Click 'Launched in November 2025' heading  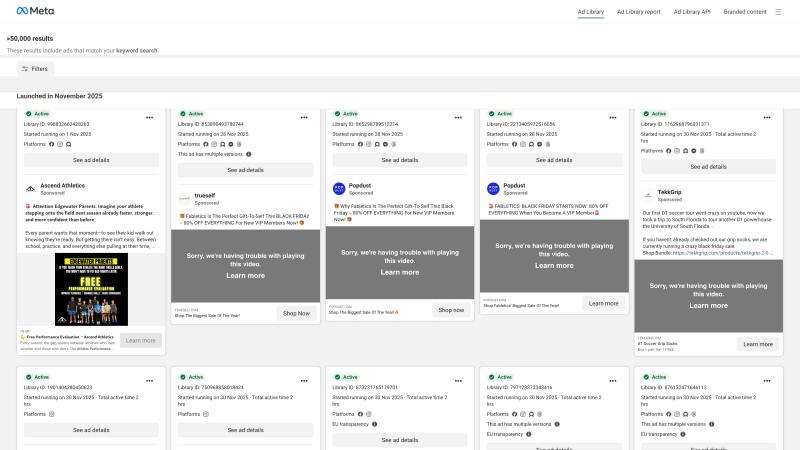pos(59,96)
